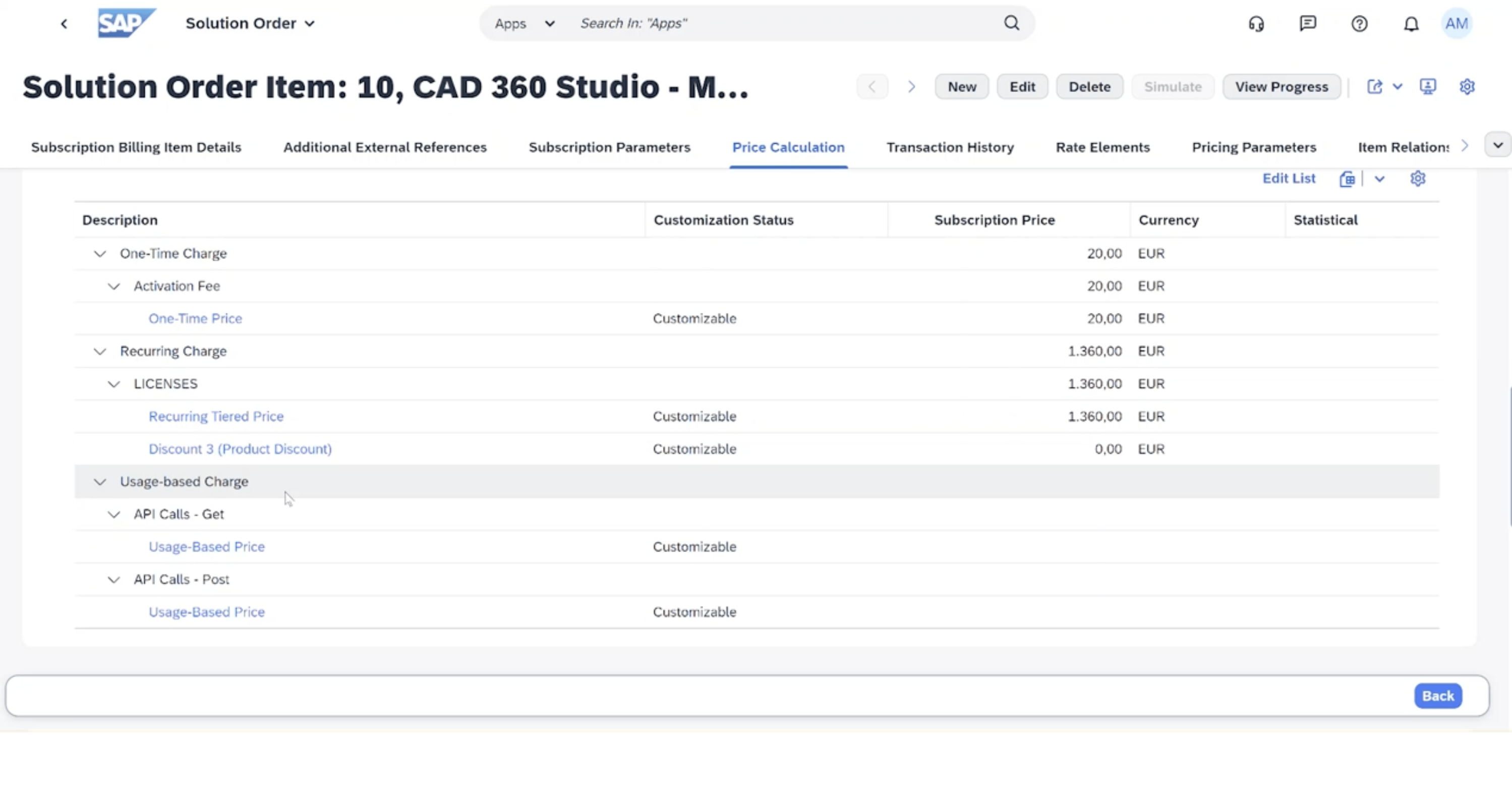The image size is (1512, 788).
Task: Collapse the LICENSES row
Action: [114, 384]
